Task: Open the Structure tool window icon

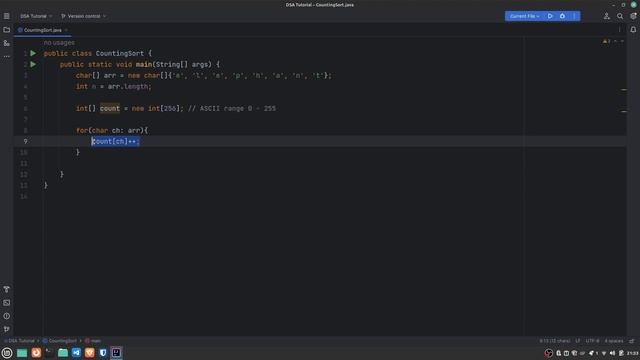Action: [x=7, y=43]
